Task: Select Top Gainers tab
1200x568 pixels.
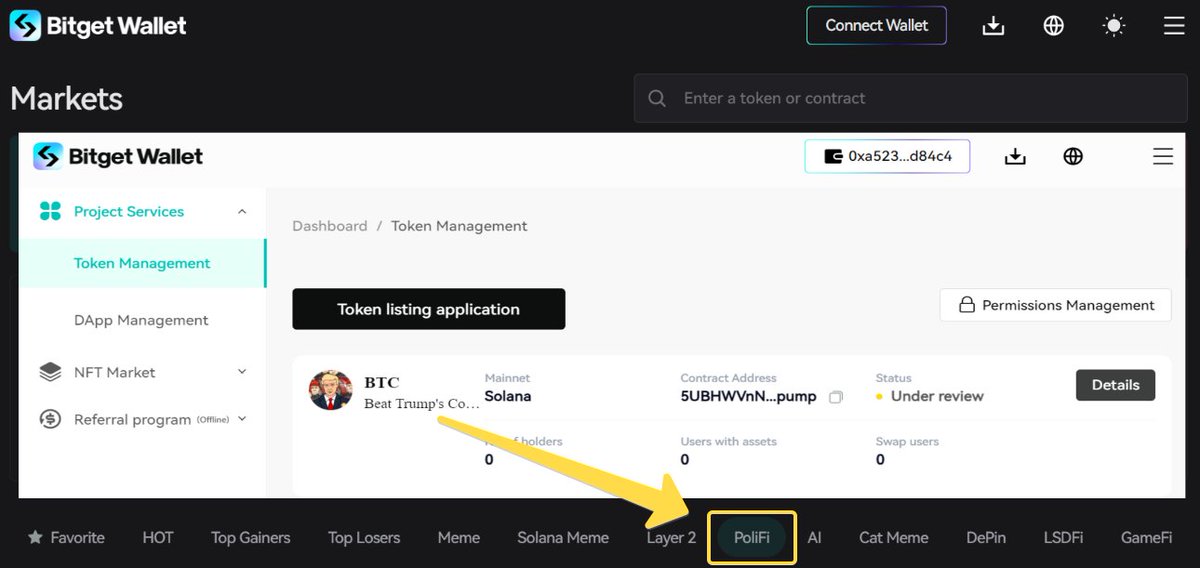Action: pyautogui.click(x=251, y=537)
